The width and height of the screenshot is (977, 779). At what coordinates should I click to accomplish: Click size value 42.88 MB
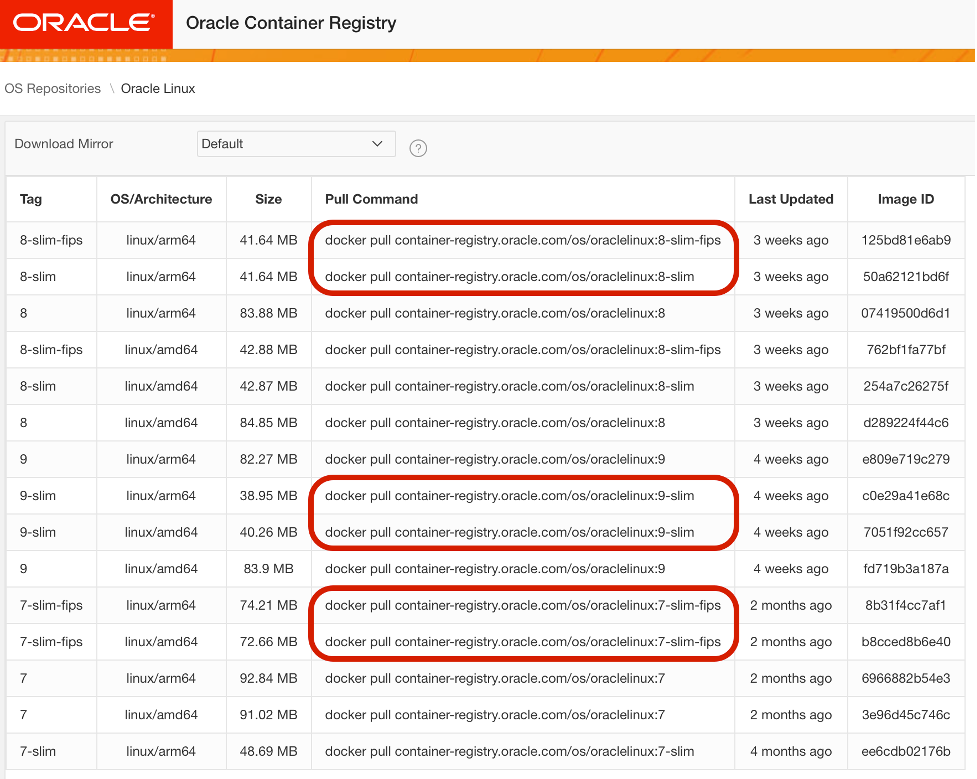pyautogui.click(x=269, y=350)
